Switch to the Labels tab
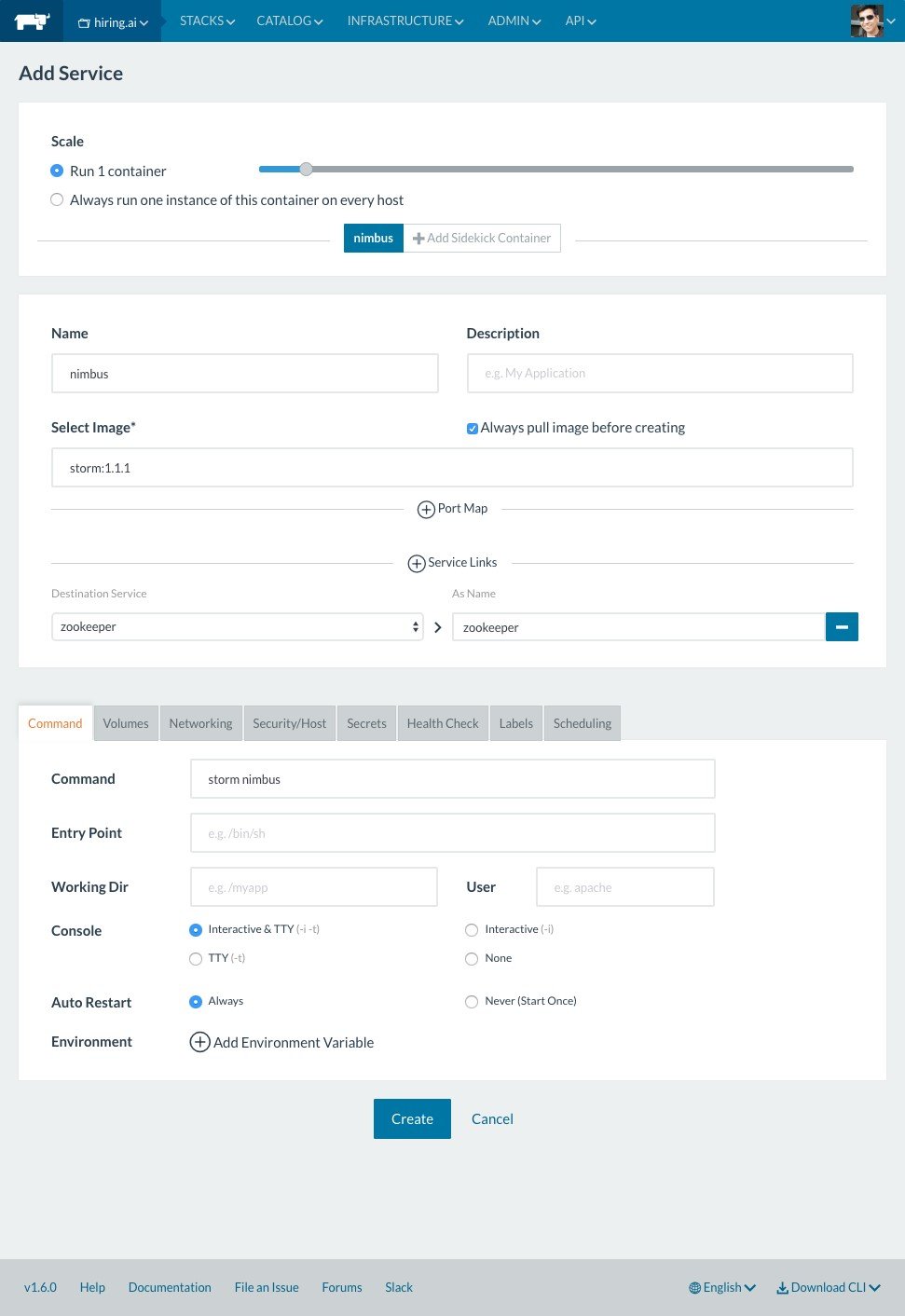905x1316 pixels. (516, 723)
